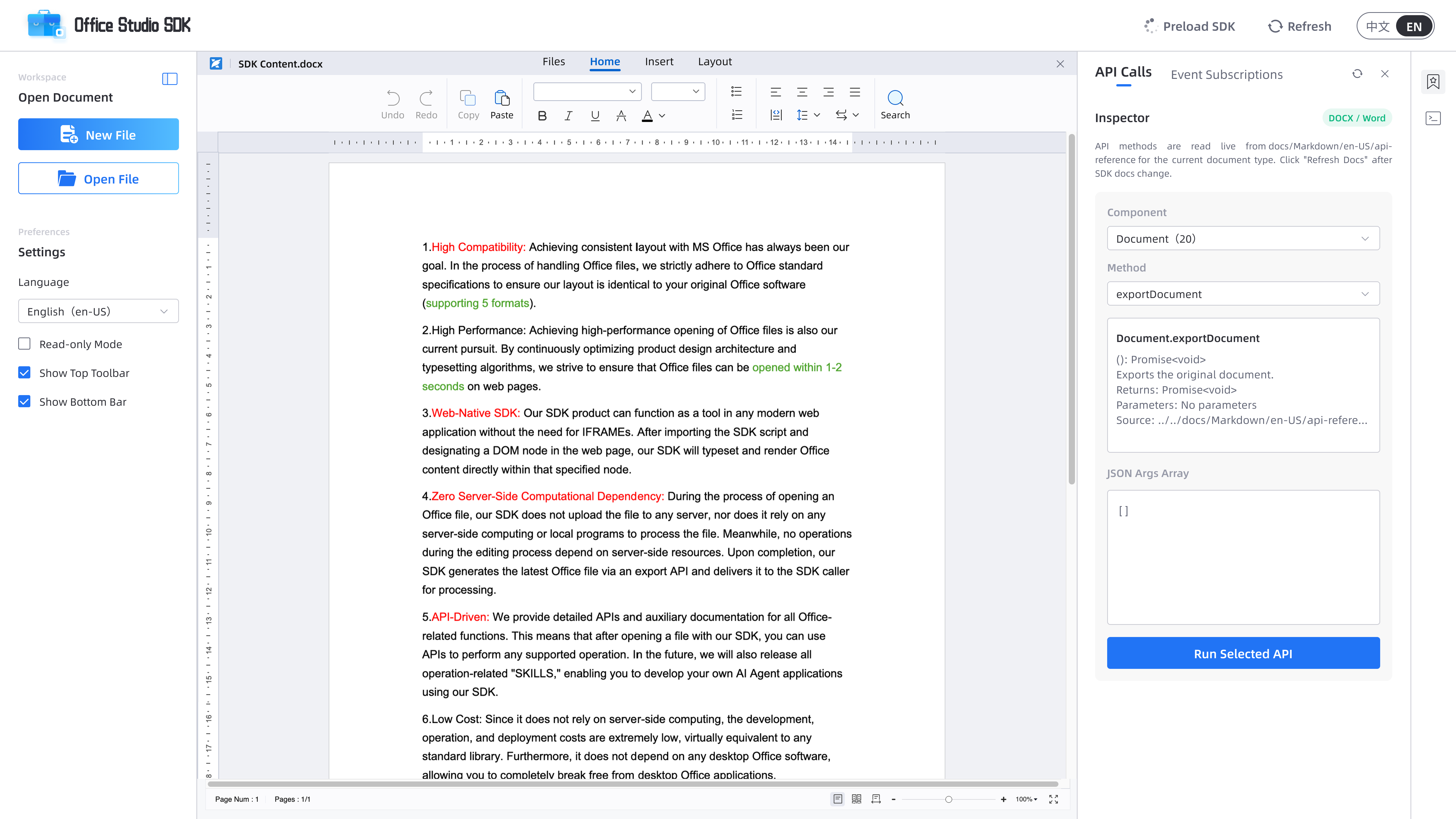Switch to Event Subscriptions tab
This screenshot has height=819, width=1456.
coord(1226,75)
